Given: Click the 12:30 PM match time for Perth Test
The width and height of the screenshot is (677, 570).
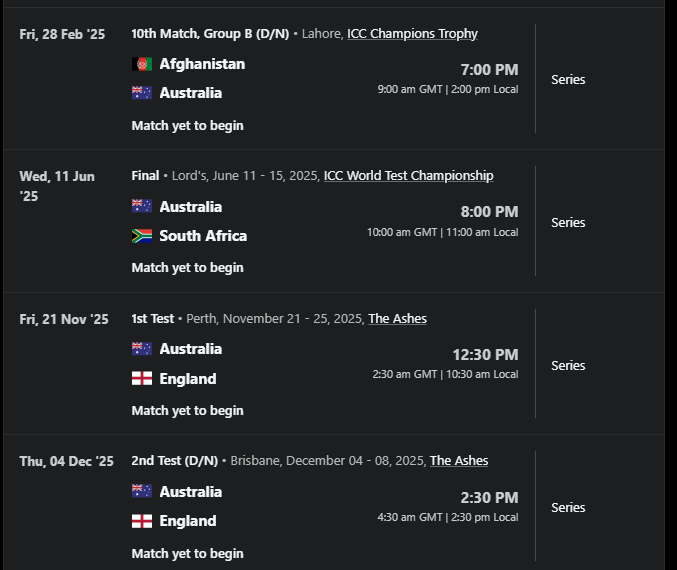Looking at the screenshot, I should pos(485,355).
